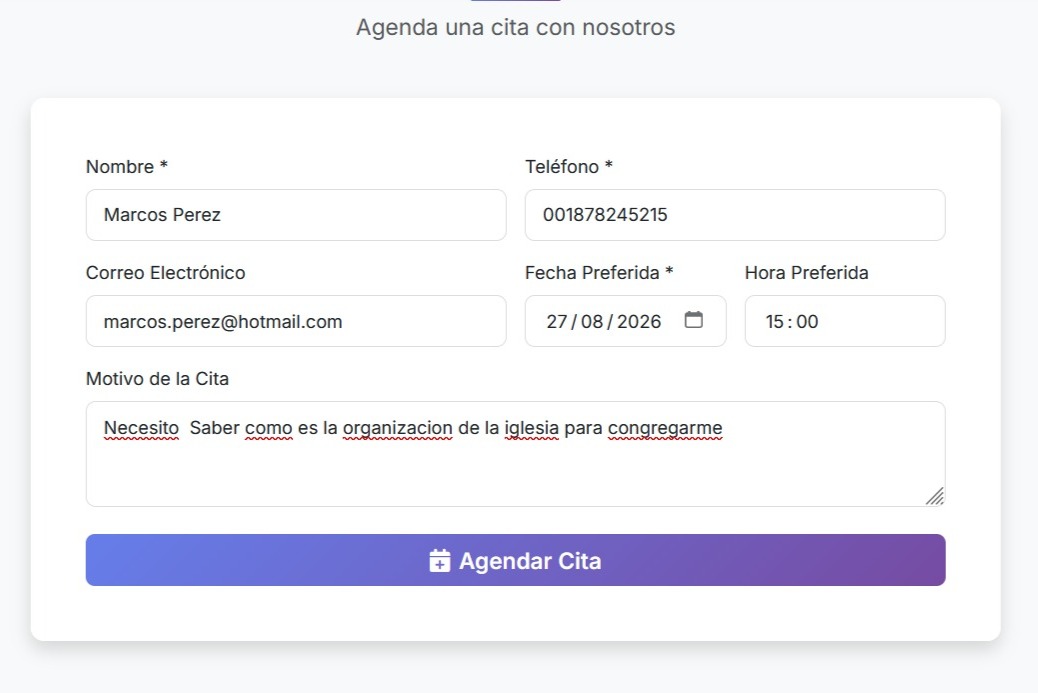Click the underlined word iglesia

(532, 428)
